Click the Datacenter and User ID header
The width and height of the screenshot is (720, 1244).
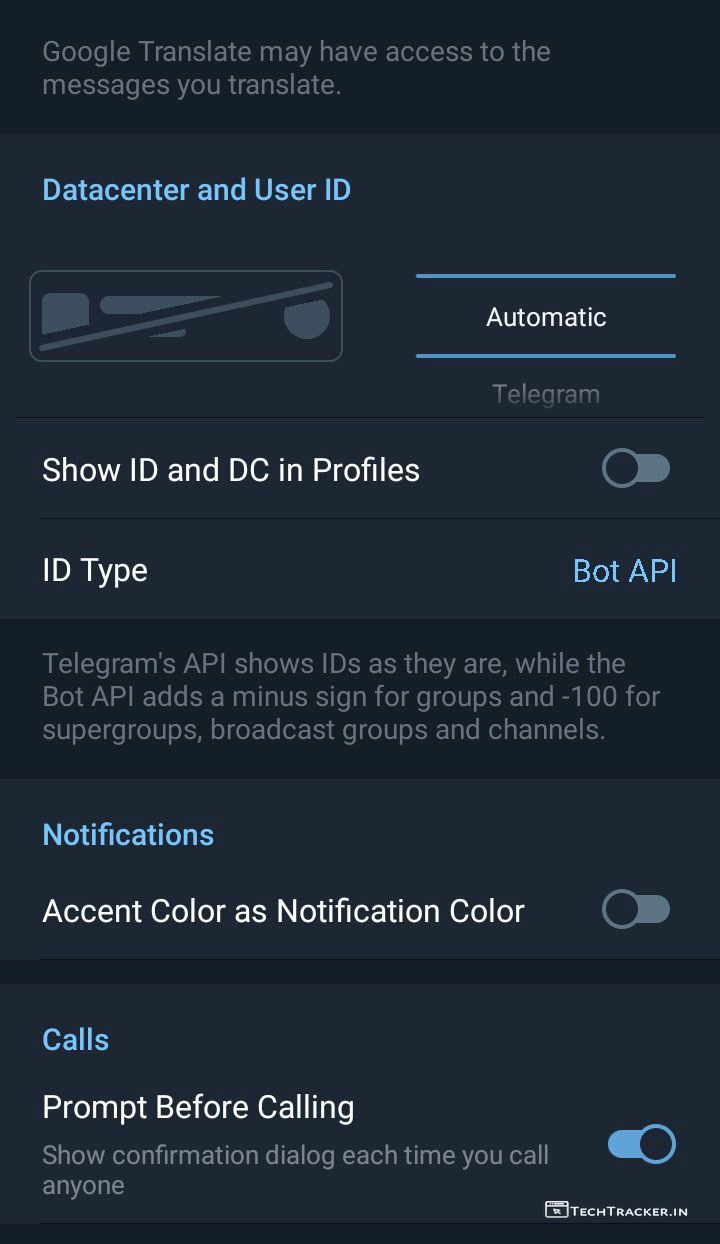196,190
